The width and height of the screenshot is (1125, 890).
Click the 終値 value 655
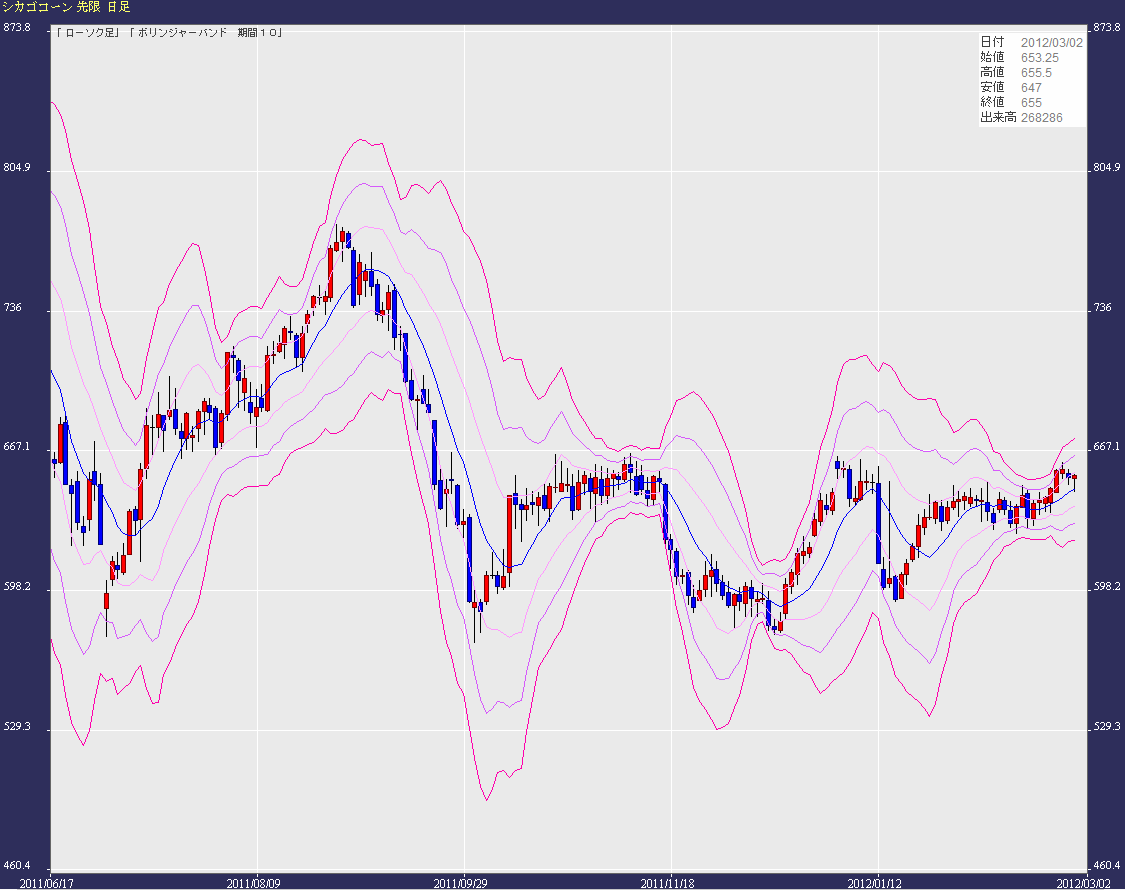coord(1031,102)
